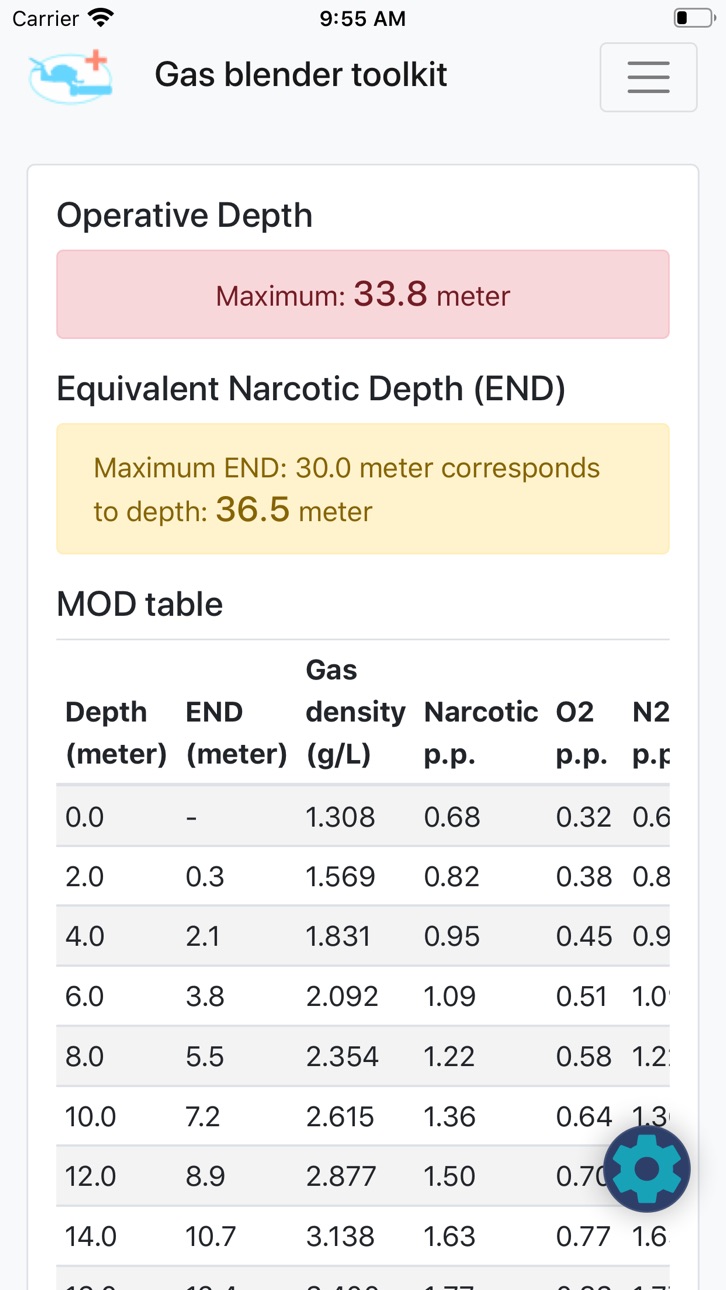Tap the Maximum 33.8 meter alert
This screenshot has width=726, height=1290.
[x=363, y=294]
